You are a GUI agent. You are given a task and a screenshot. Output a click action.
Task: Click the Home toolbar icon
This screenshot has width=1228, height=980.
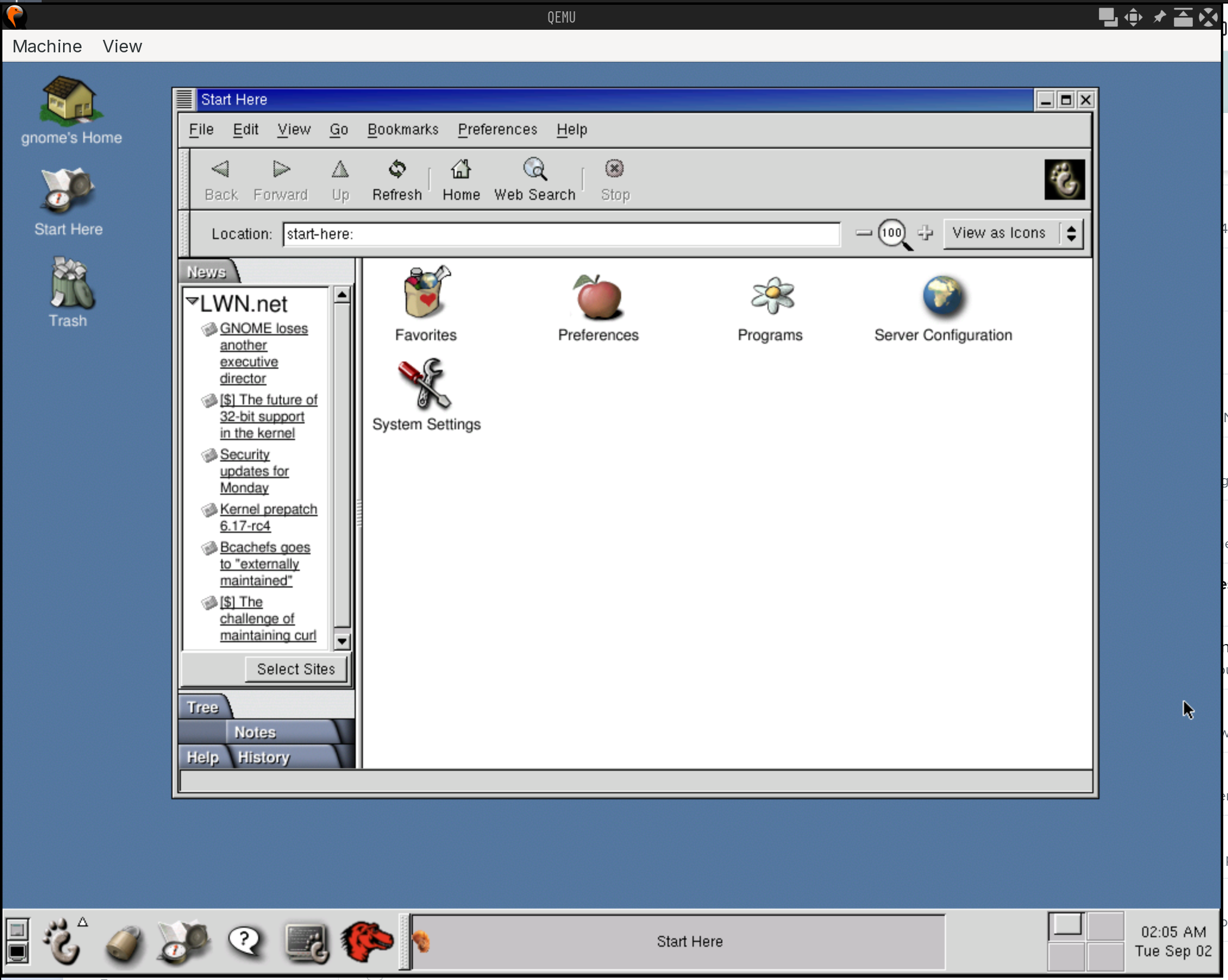[x=461, y=180]
